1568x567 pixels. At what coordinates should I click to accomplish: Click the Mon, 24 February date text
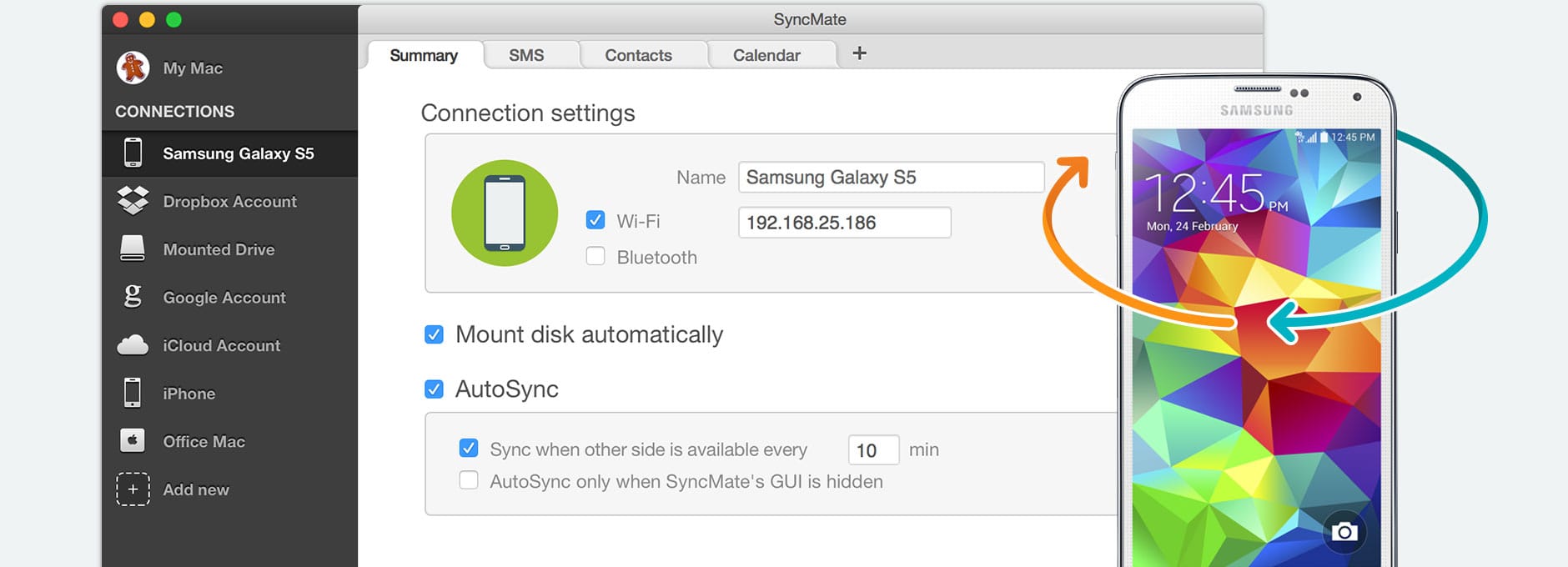(x=1192, y=226)
